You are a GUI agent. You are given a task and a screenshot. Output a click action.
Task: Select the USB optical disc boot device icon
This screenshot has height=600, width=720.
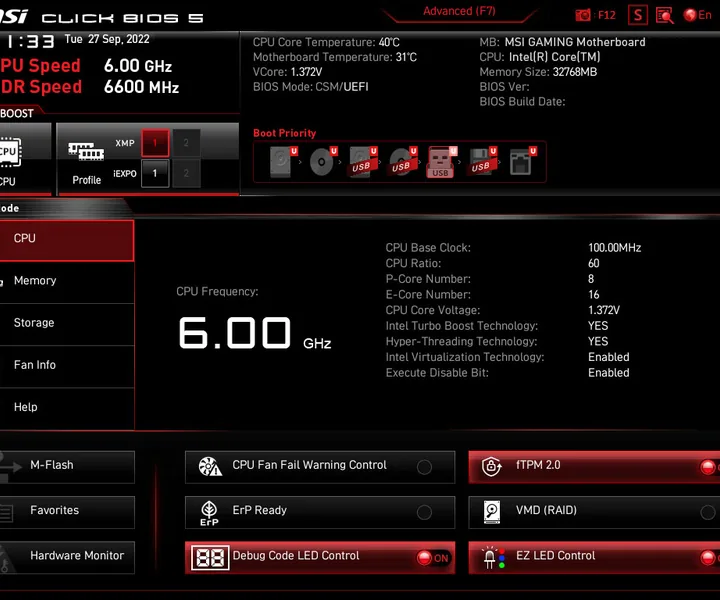pos(402,162)
